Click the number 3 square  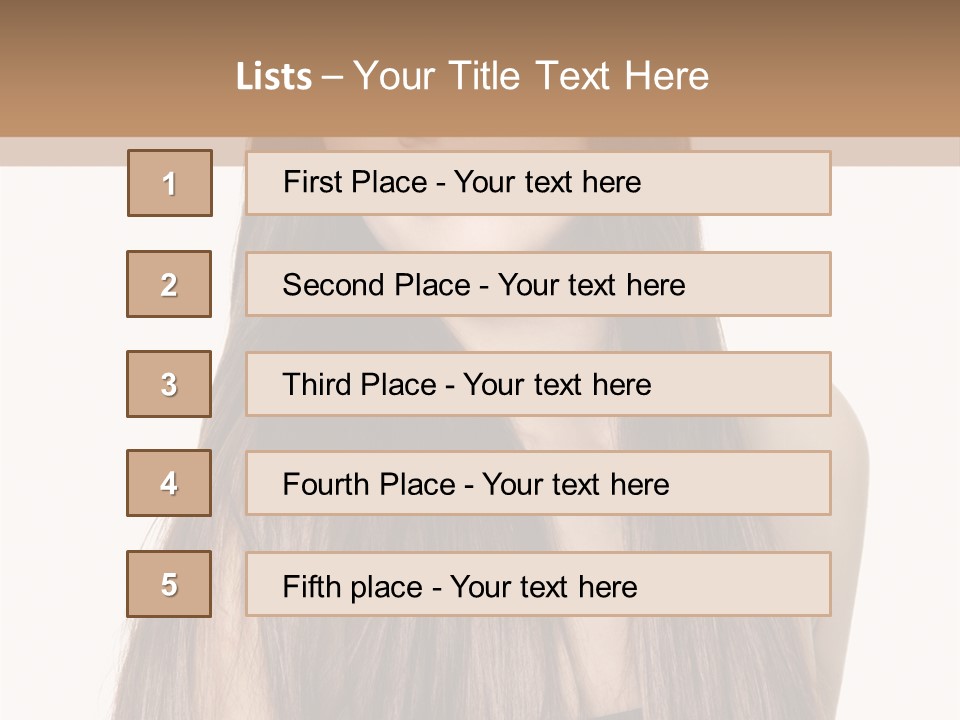[x=169, y=384]
